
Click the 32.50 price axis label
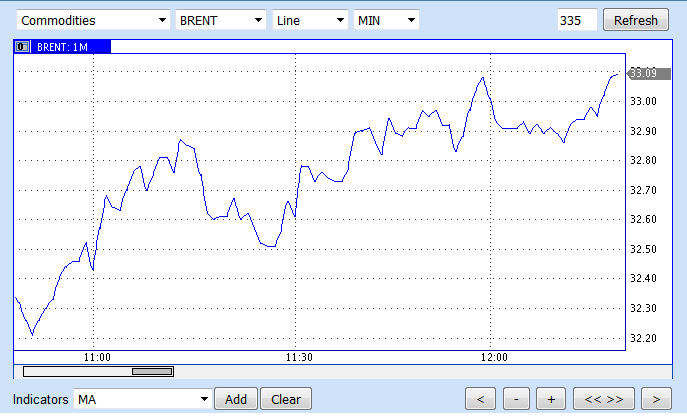pyautogui.click(x=643, y=249)
